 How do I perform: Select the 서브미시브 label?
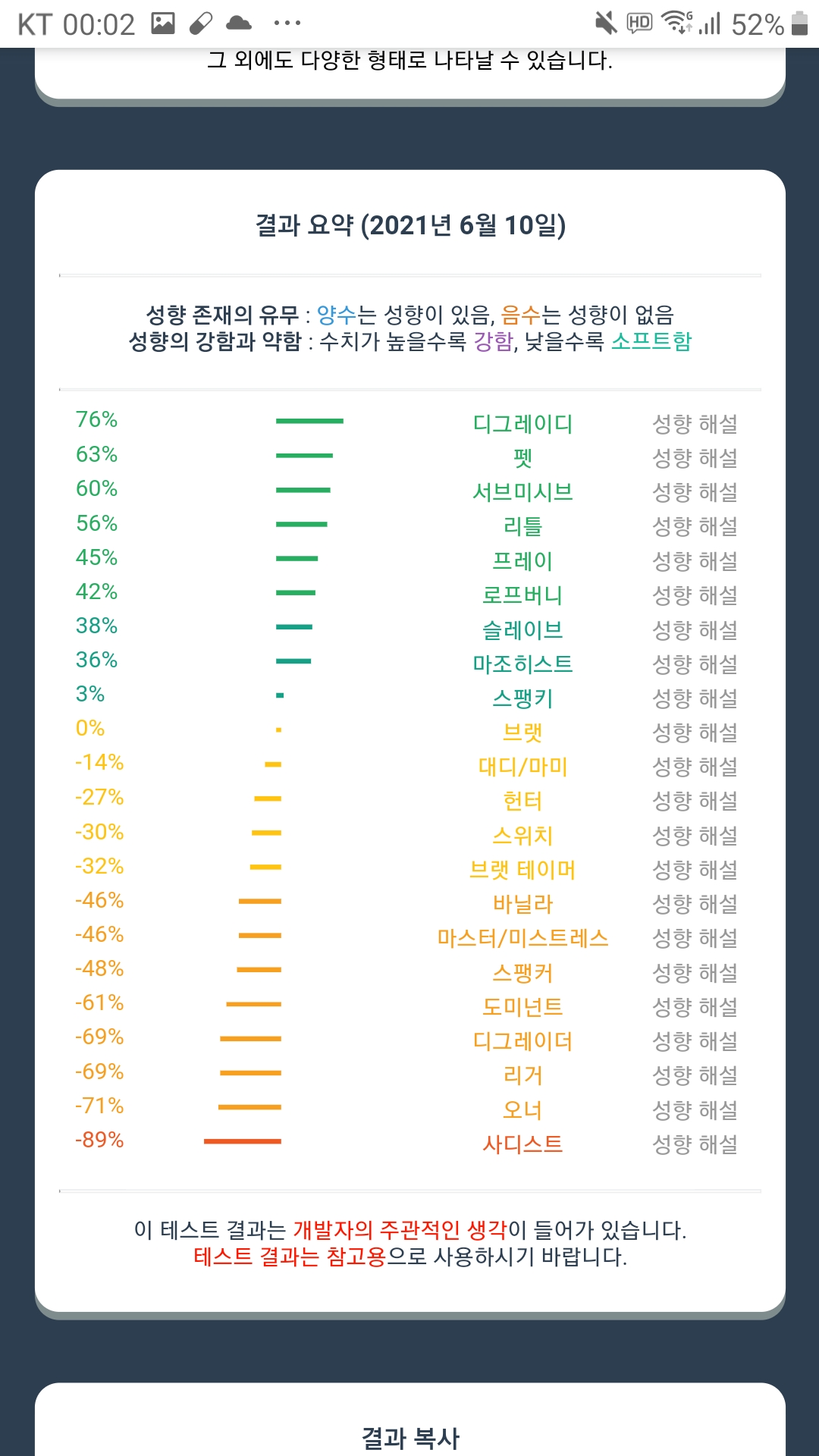[522, 492]
